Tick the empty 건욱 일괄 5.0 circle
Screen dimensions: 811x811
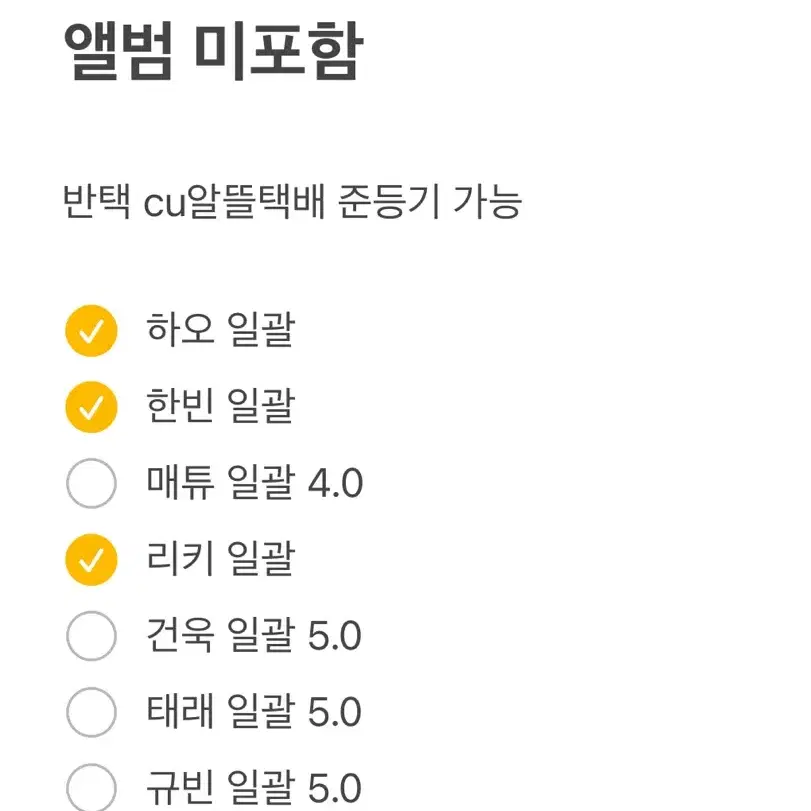pos(91,636)
